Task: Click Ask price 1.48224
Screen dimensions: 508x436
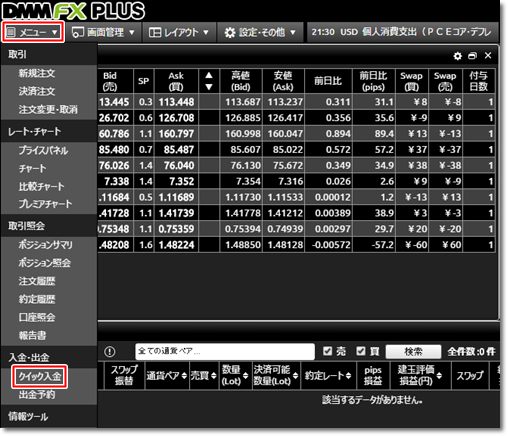Action: [176, 245]
